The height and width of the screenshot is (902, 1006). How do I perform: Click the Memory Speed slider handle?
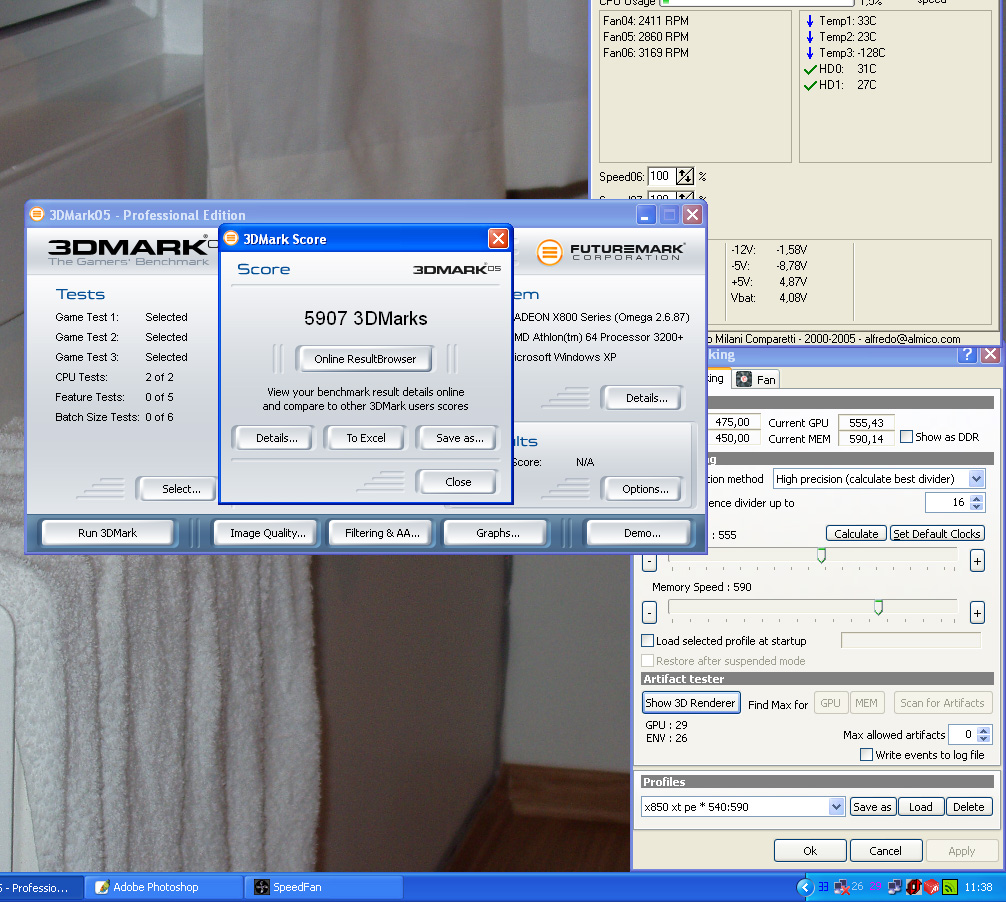pos(878,608)
